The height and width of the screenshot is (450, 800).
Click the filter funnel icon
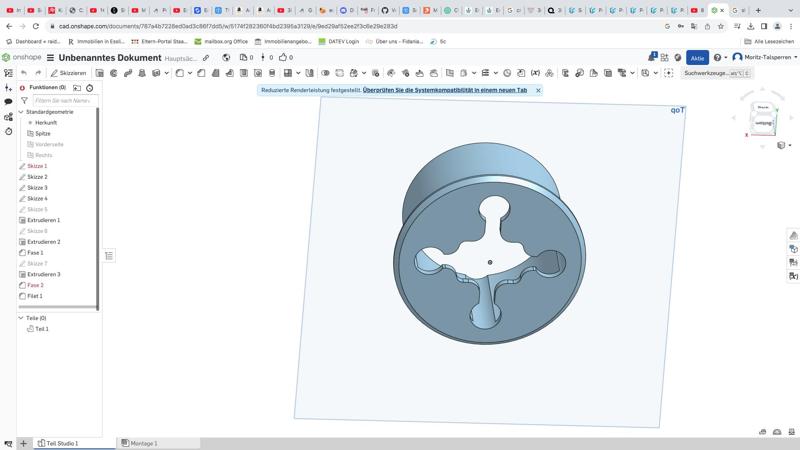[24, 101]
